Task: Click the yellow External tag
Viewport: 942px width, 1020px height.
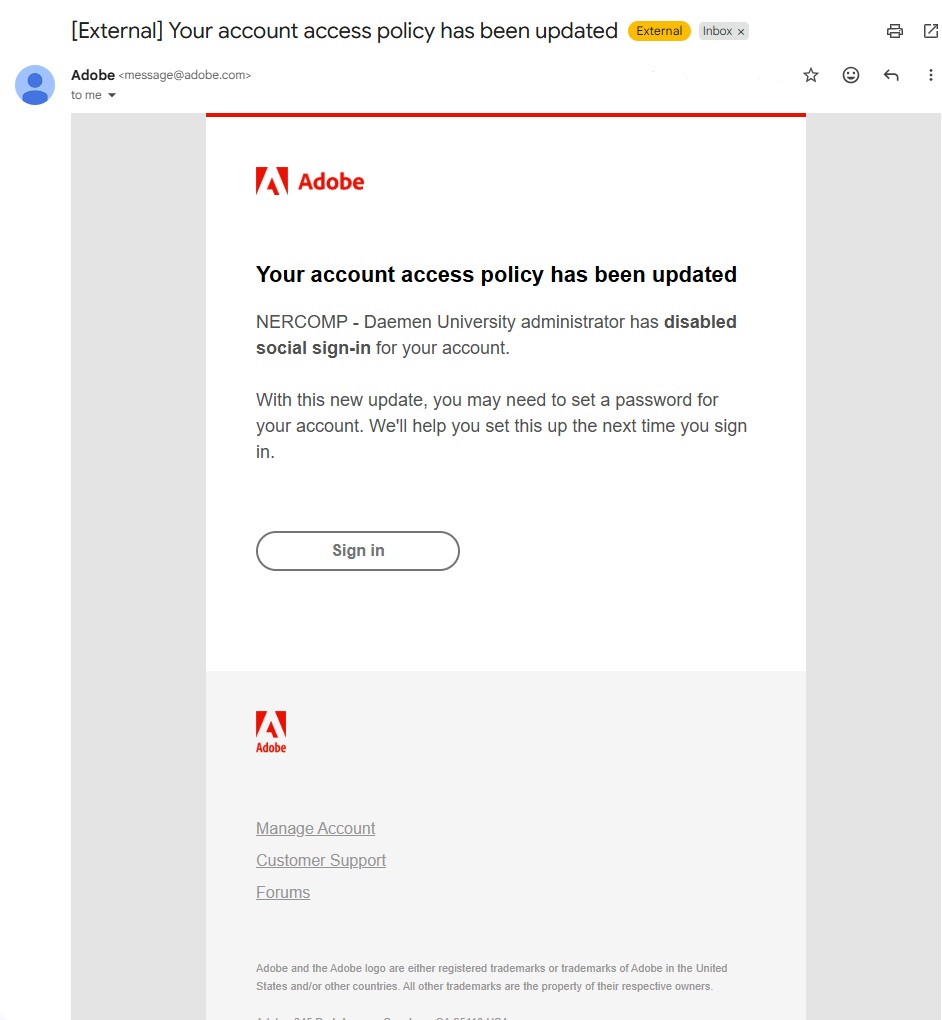Action: [x=659, y=31]
